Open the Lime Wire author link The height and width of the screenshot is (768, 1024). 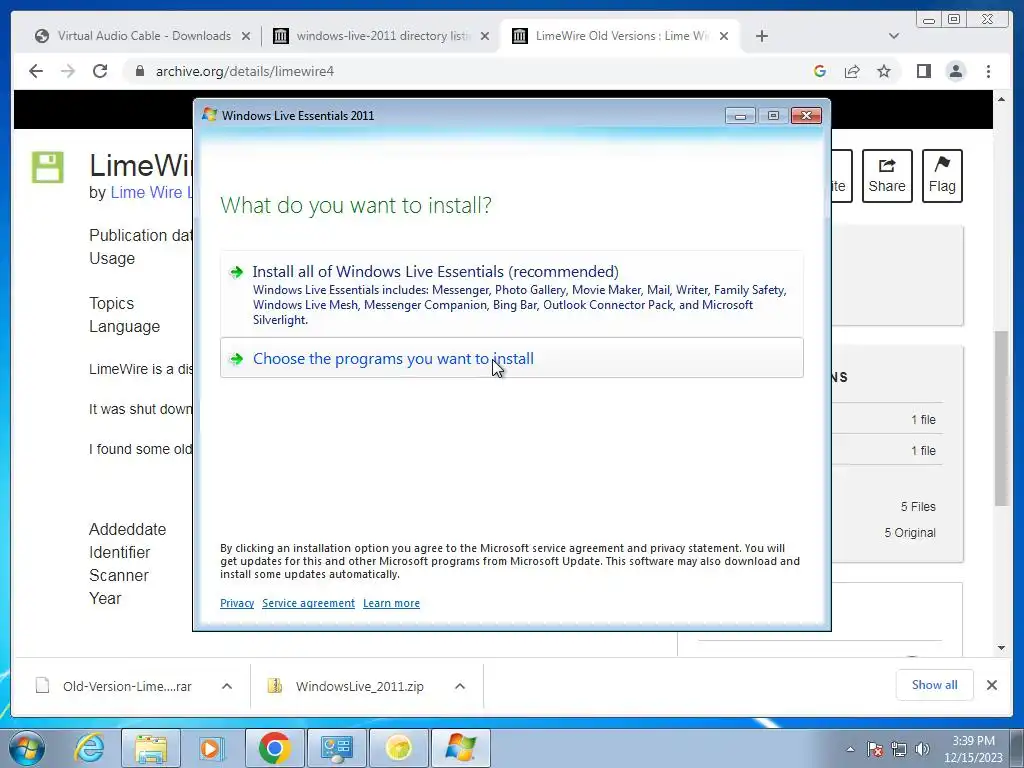pyautogui.click(x=151, y=192)
